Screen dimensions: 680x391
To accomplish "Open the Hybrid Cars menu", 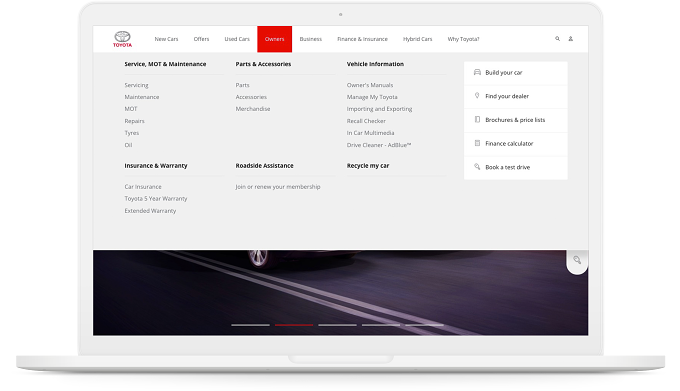I will point(418,39).
